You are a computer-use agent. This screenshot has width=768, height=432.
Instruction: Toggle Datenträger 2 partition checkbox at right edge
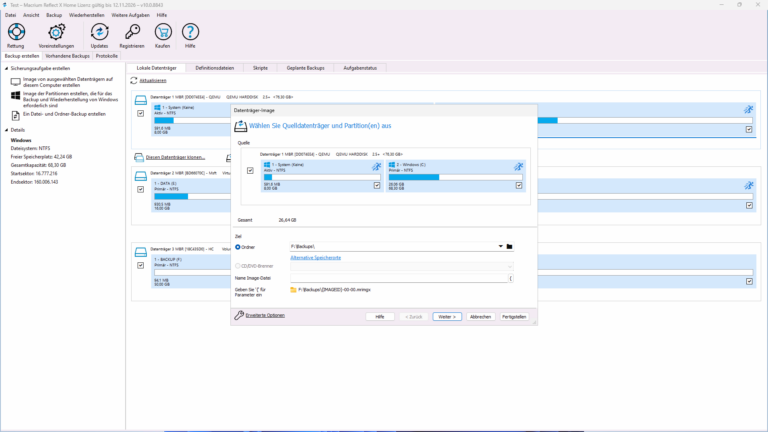pyautogui.click(x=749, y=206)
